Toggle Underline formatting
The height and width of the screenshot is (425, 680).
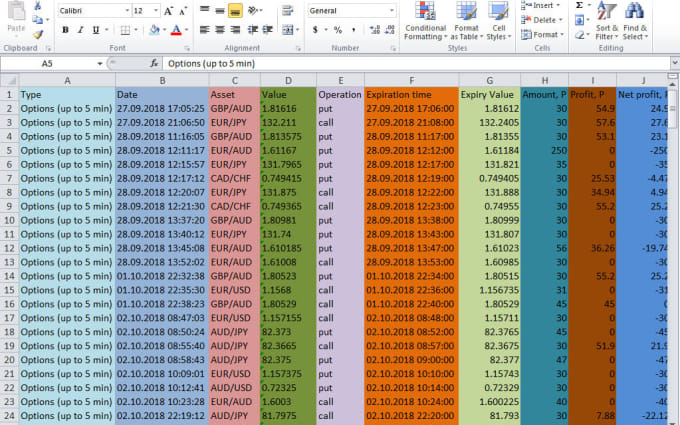coord(95,30)
